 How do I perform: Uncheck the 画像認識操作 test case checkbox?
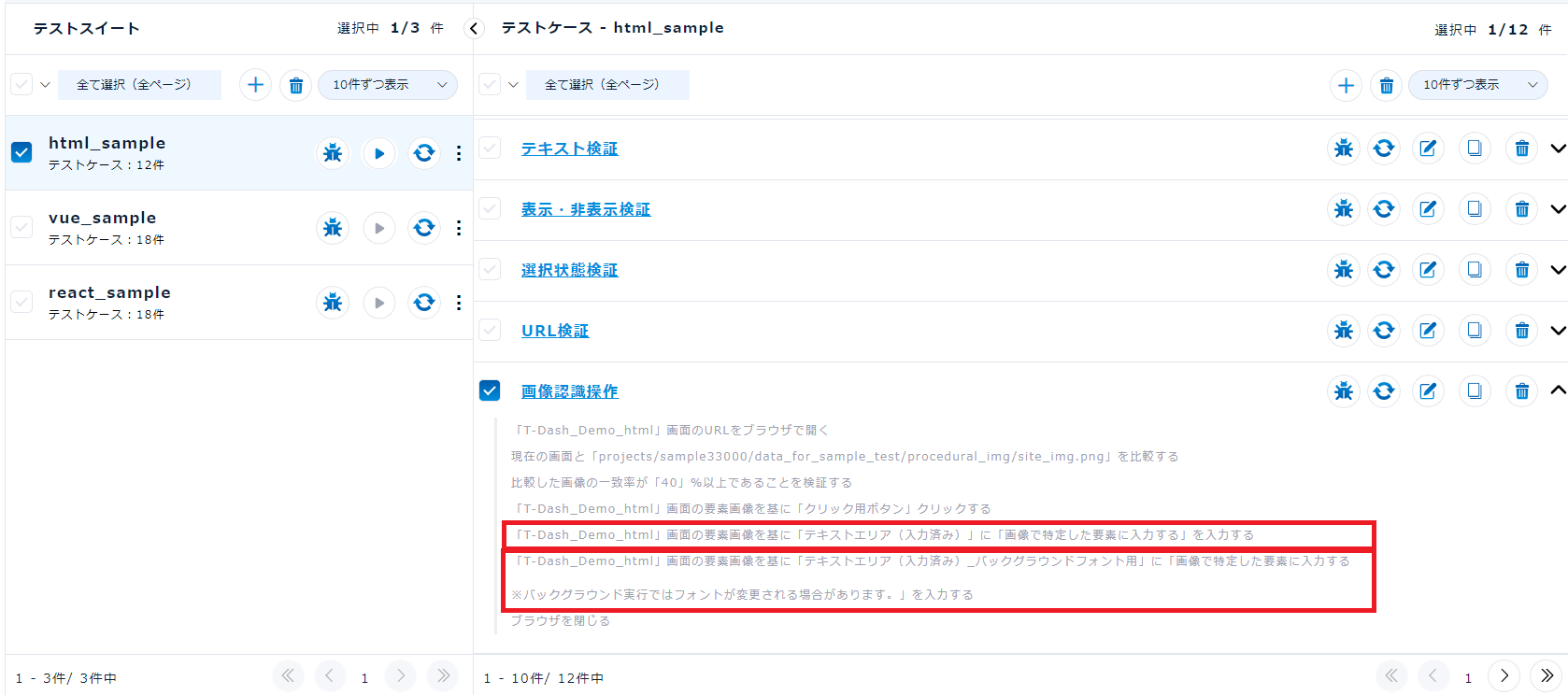tap(490, 390)
